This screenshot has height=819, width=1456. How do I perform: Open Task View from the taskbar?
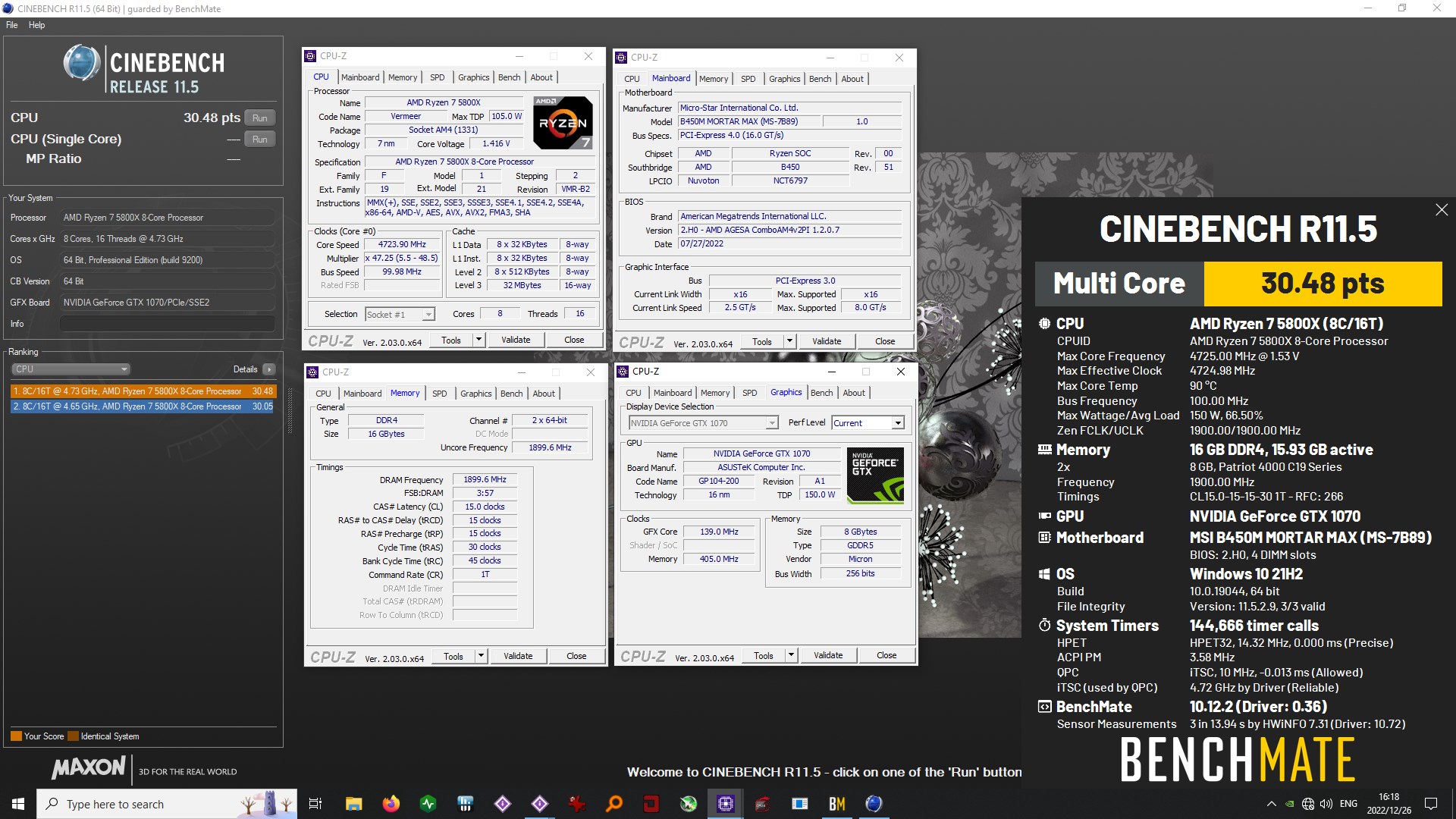pyautogui.click(x=315, y=804)
